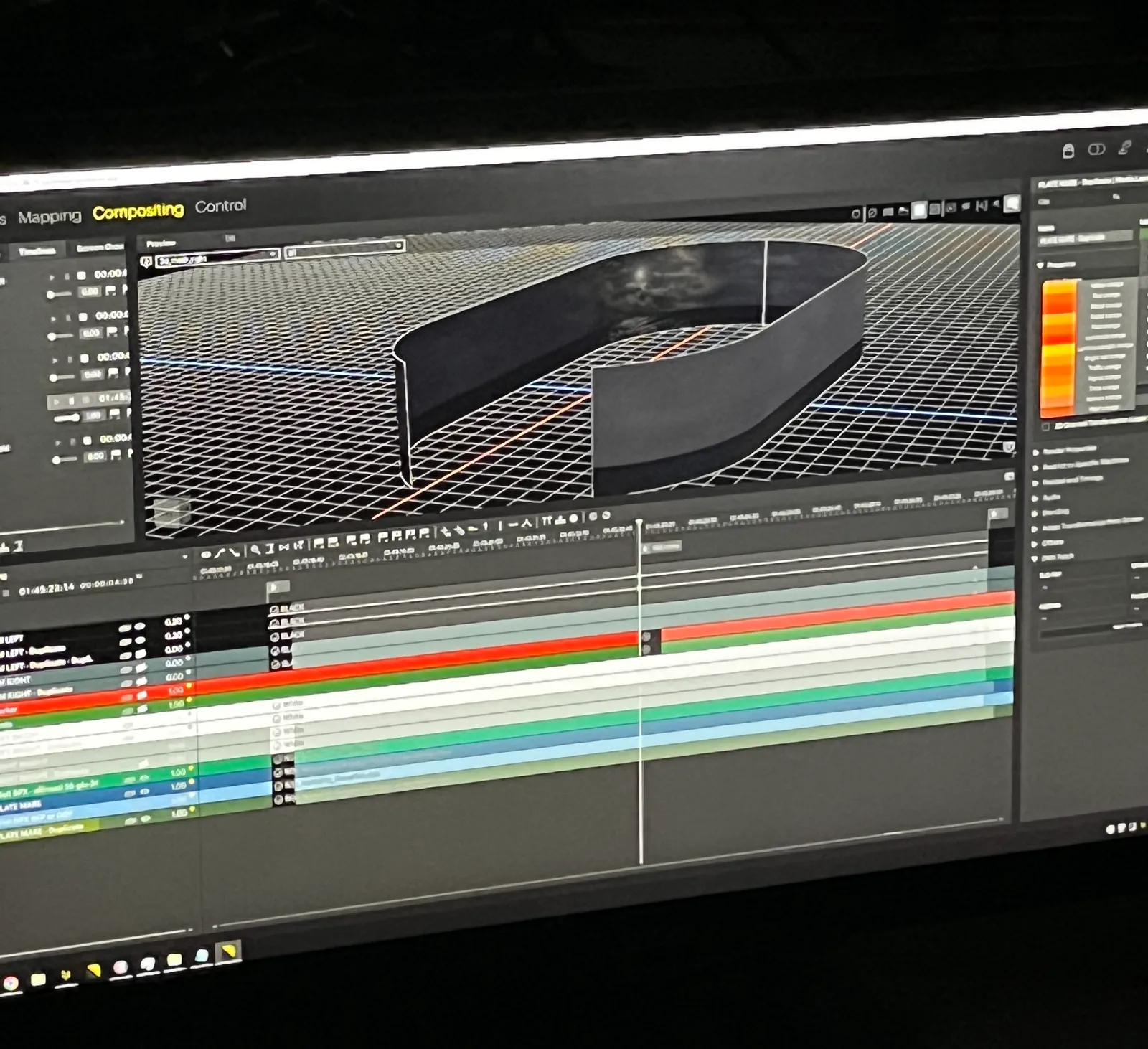Collapse the section above the orange list
The width and height of the screenshot is (1148, 1049).
1040,265
